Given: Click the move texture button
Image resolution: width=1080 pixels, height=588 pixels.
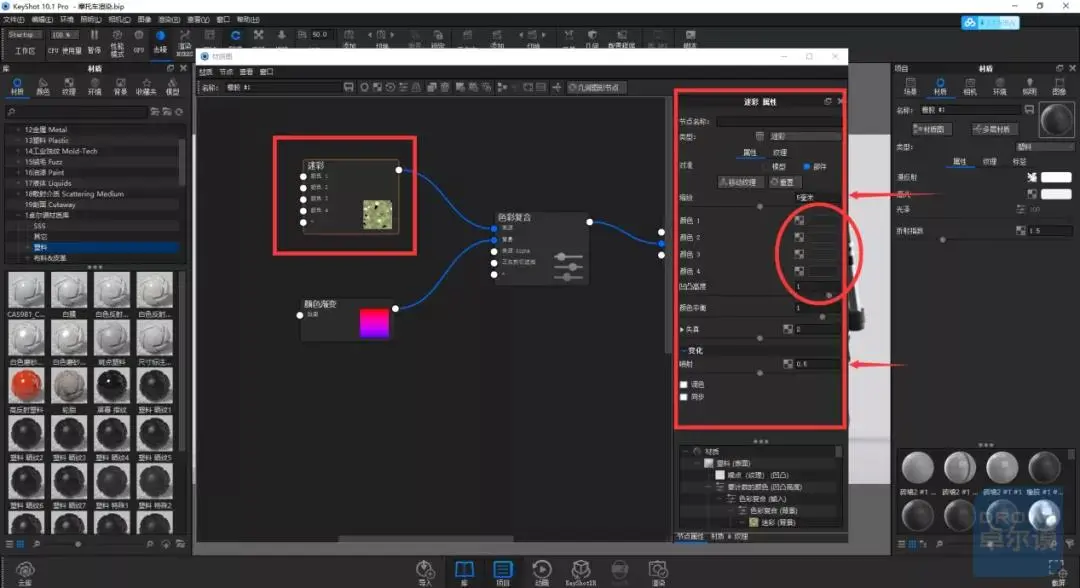Looking at the screenshot, I should point(740,182).
